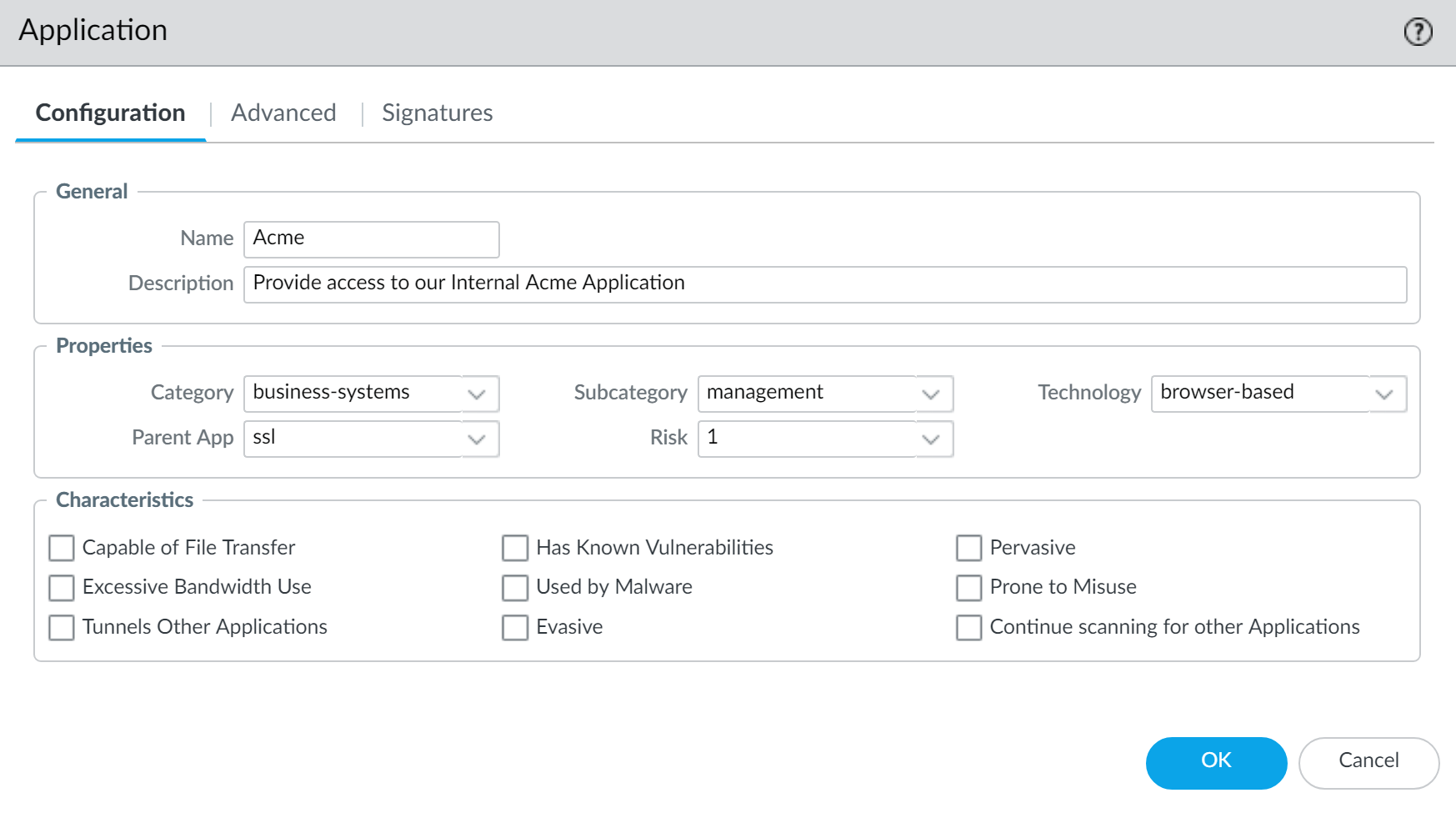
Task: Enable Continue scanning for other Applications
Action: tap(968, 627)
